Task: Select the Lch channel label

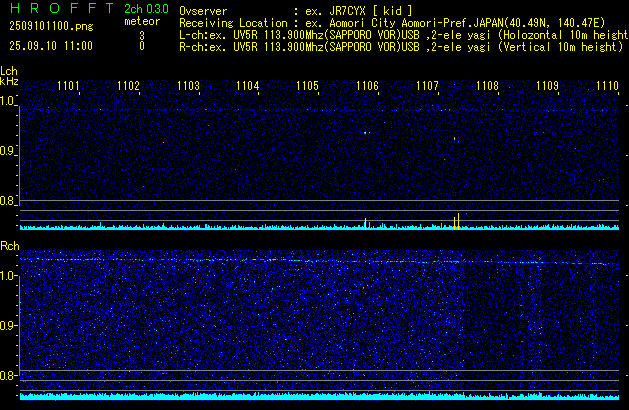Action: point(9,71)
